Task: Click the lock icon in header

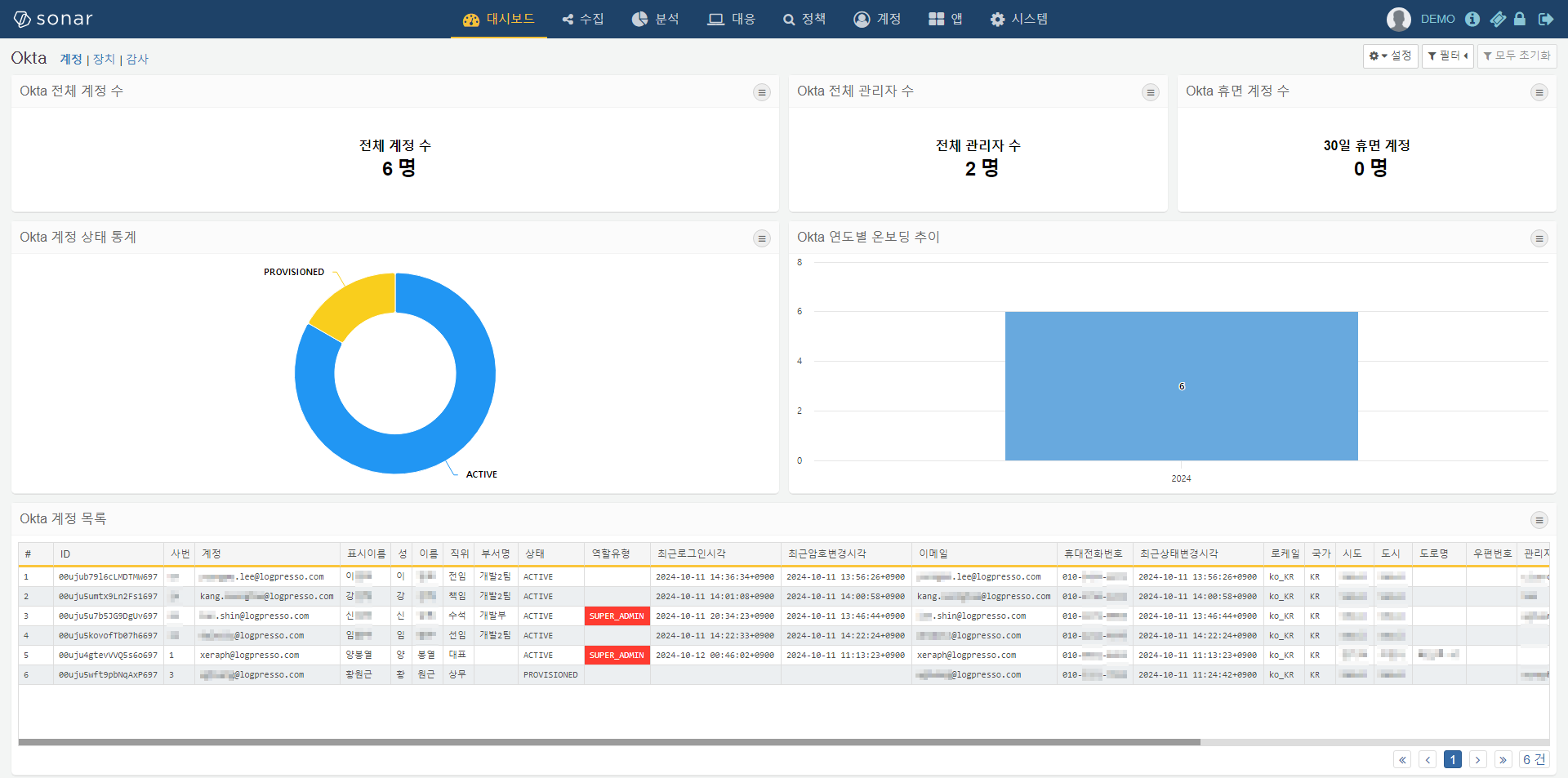Action: (1520, 19)
